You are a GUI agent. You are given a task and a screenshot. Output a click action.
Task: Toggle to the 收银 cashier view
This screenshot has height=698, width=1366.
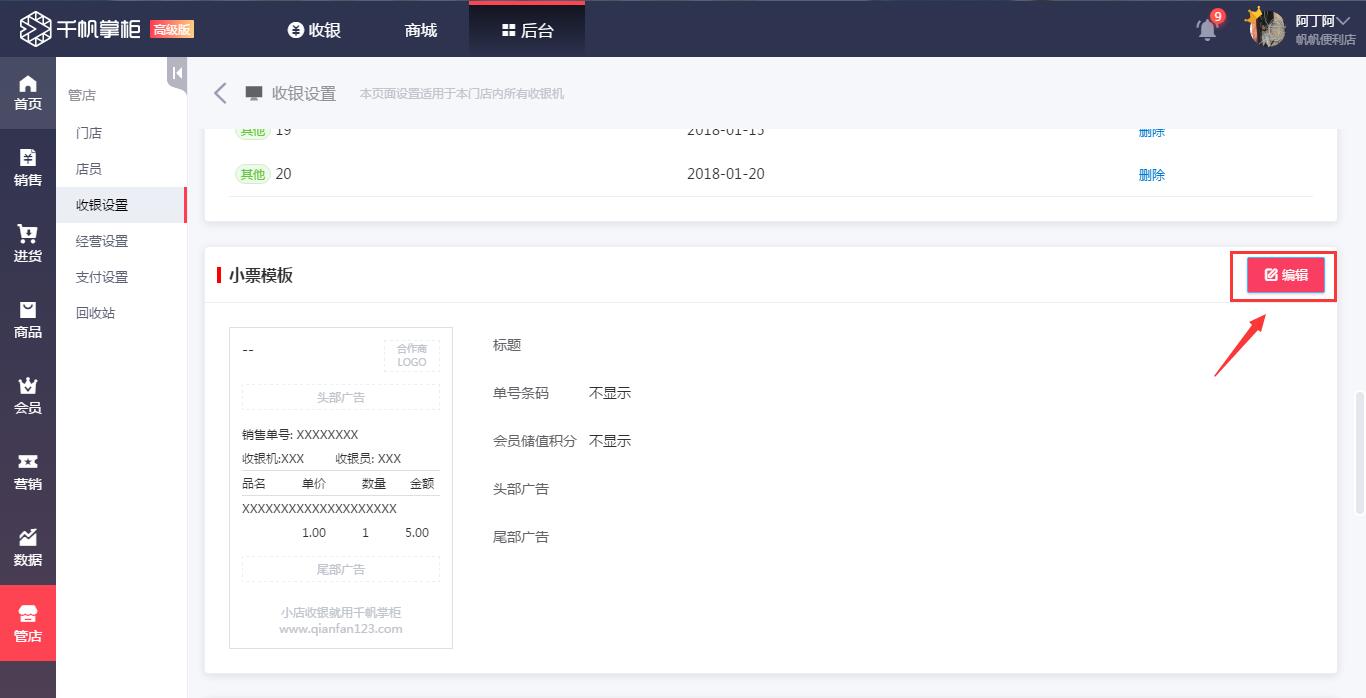(x=314, y=30)
